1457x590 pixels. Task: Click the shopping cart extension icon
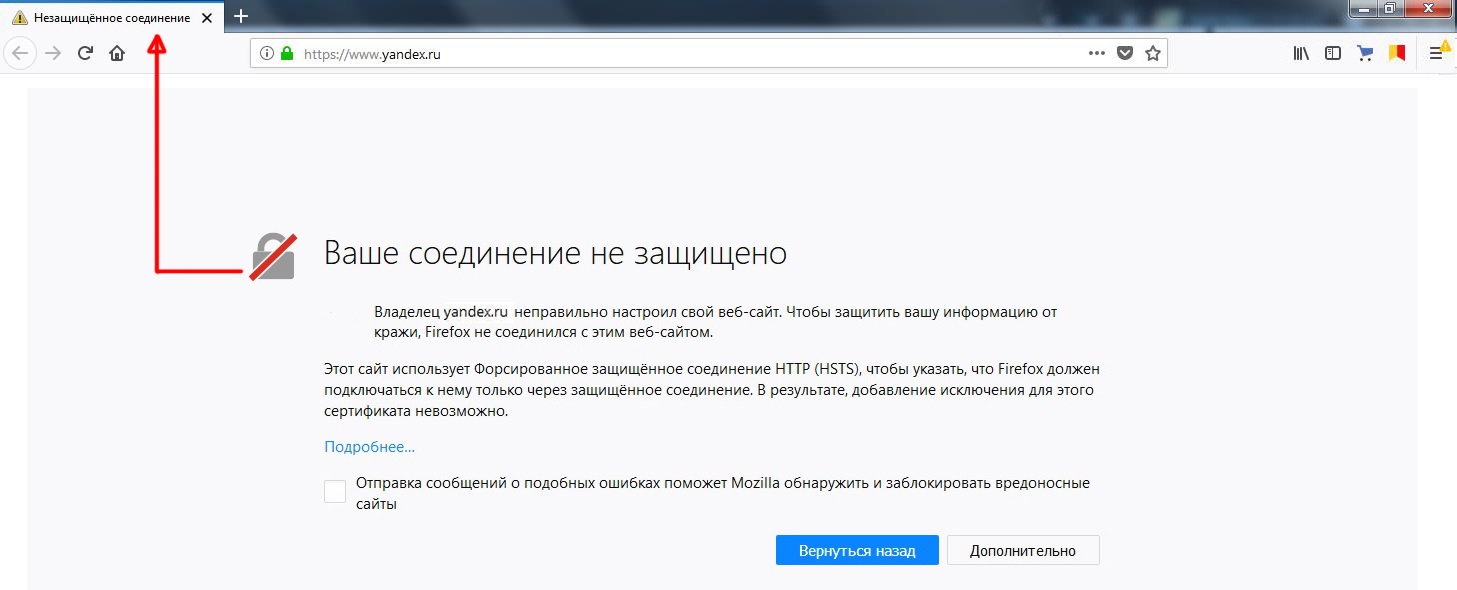tap(1365, 54)
